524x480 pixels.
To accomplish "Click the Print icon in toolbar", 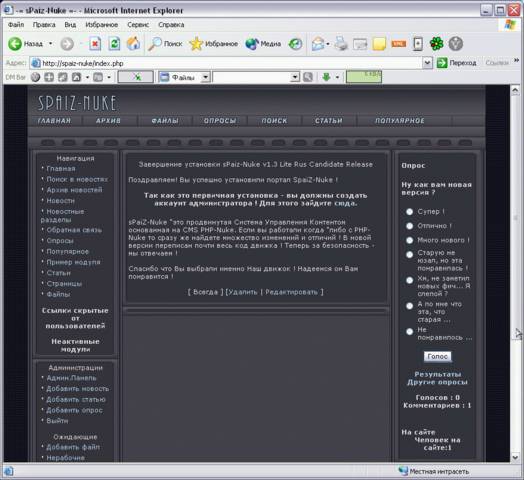I will coord(341,44).
